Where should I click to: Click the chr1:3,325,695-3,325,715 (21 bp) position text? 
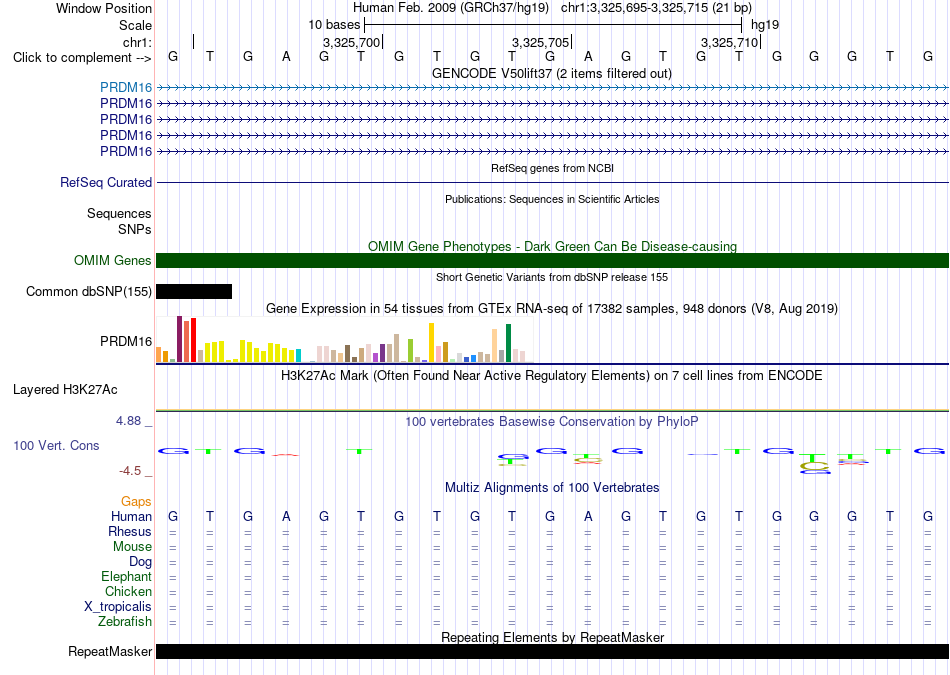[x=656, y=8]
